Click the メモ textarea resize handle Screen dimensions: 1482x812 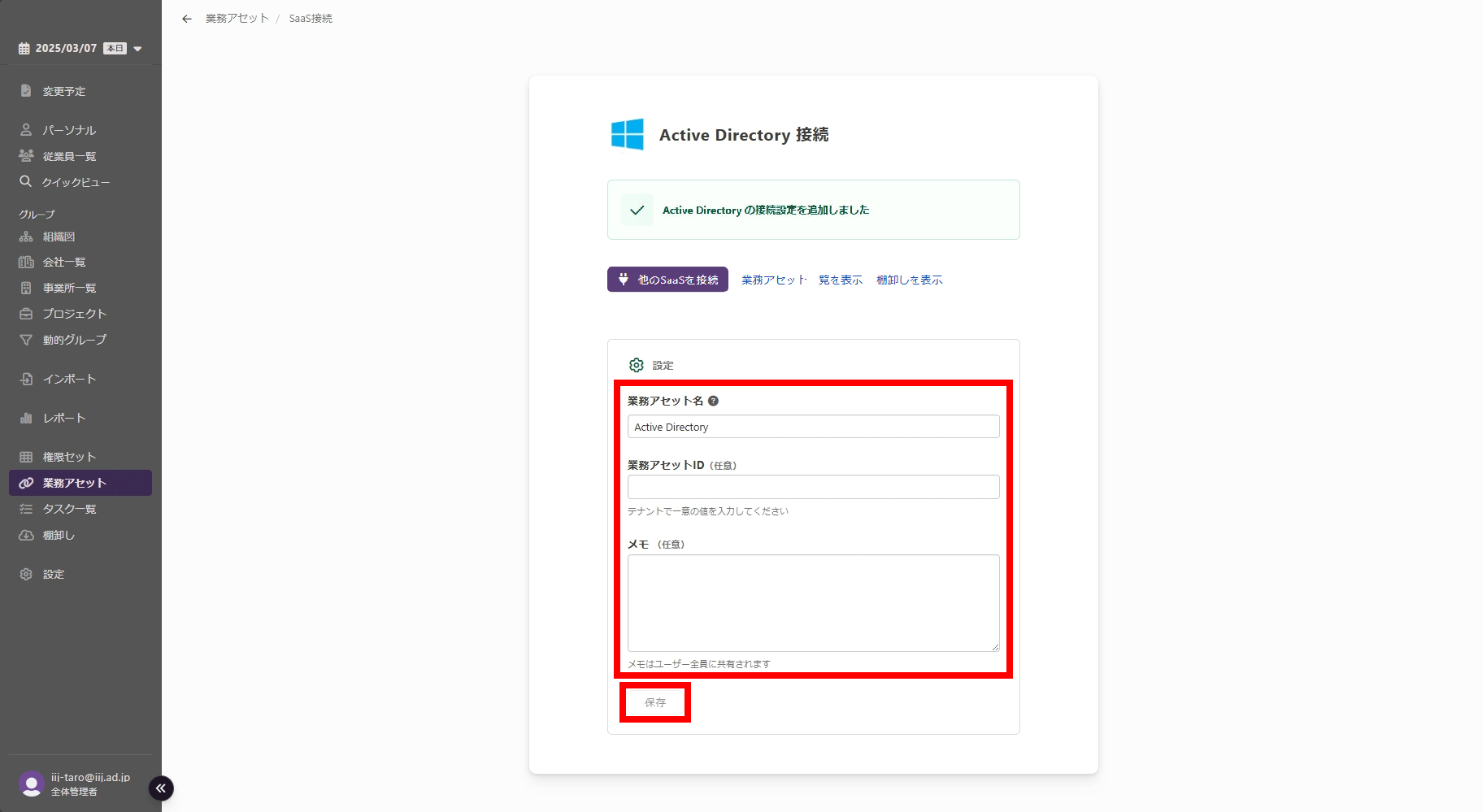tap(995, 647)
